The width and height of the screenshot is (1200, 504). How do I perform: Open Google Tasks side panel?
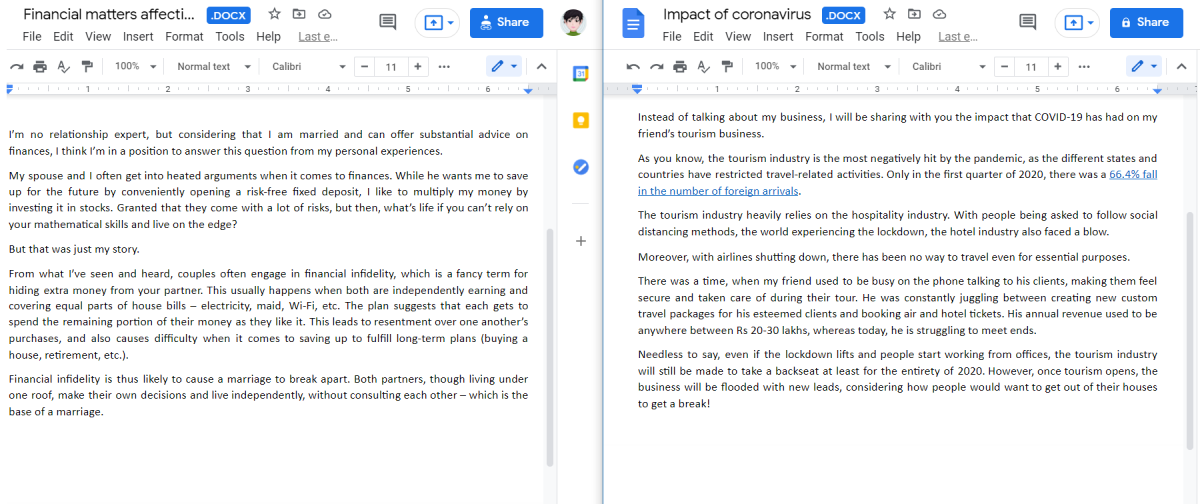(x=581, y=166)
